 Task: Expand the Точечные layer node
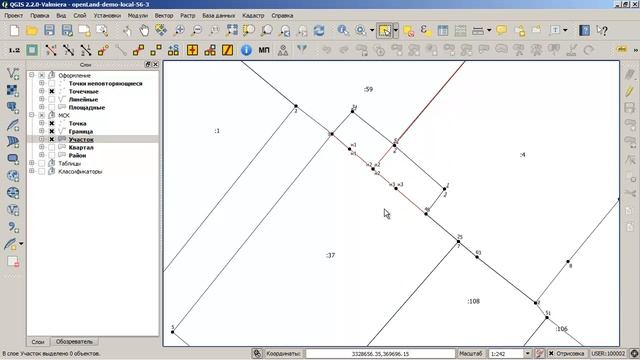42,91
